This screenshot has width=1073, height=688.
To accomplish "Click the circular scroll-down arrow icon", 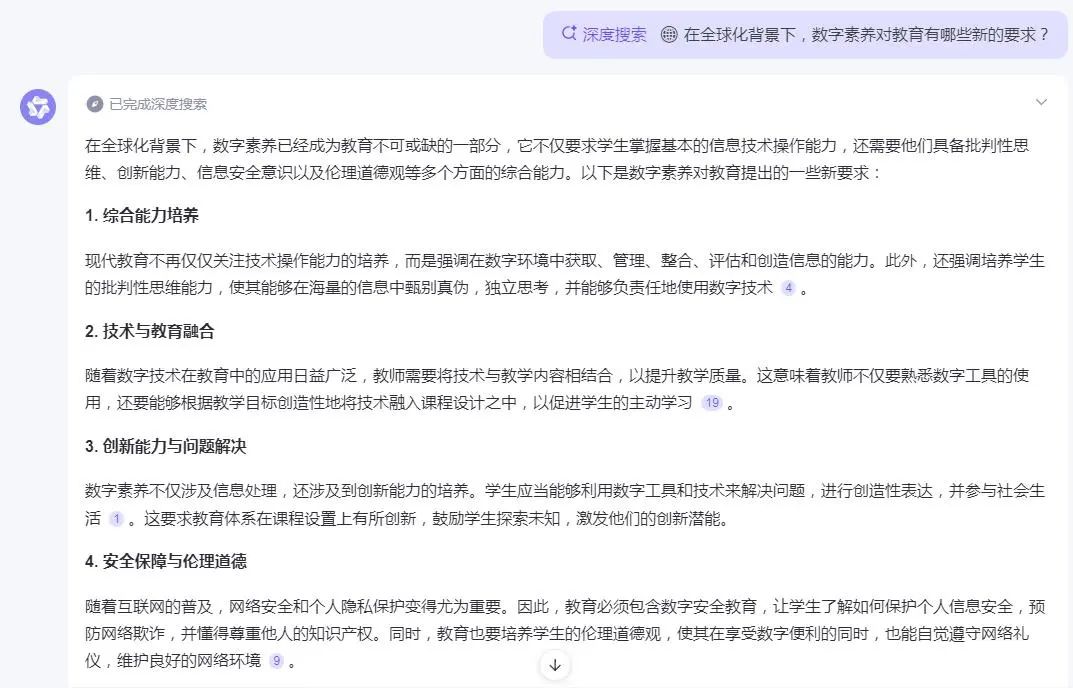I will pos(555,663).
